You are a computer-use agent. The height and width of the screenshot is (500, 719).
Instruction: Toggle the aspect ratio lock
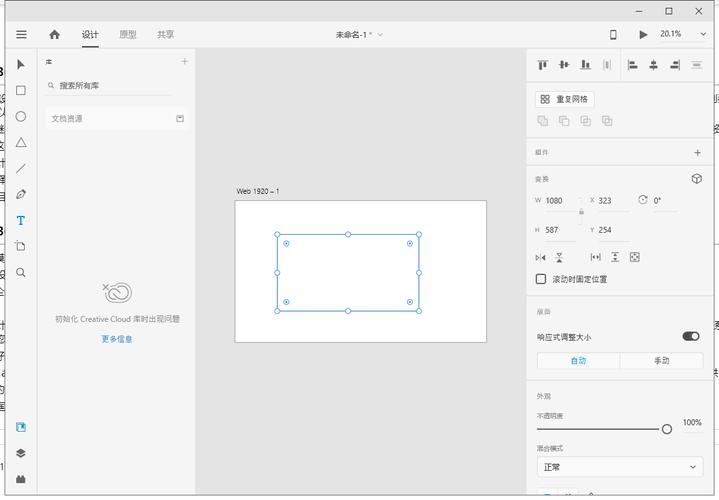581,212
